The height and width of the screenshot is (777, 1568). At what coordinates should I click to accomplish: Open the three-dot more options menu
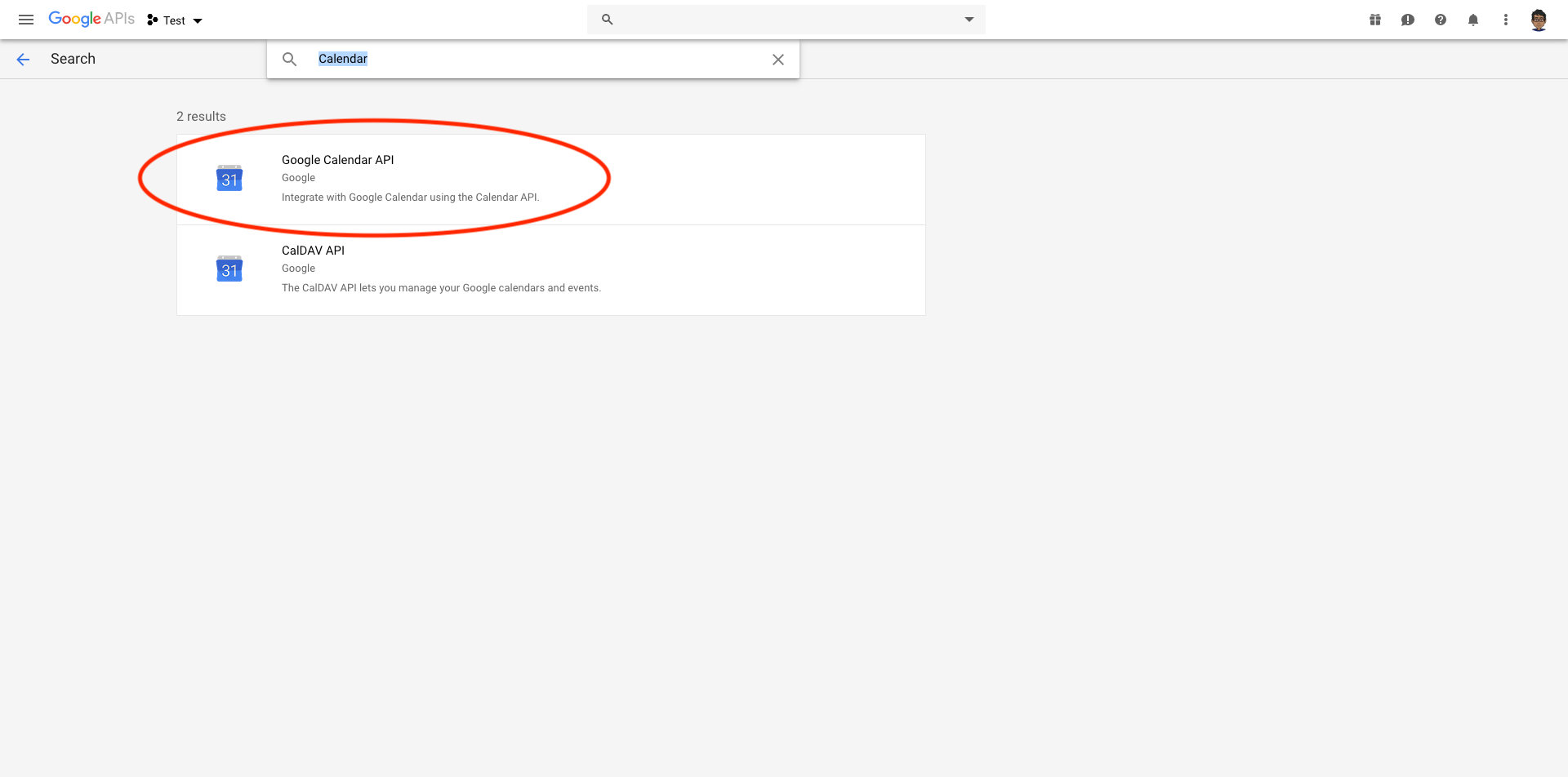point(1506,20)
